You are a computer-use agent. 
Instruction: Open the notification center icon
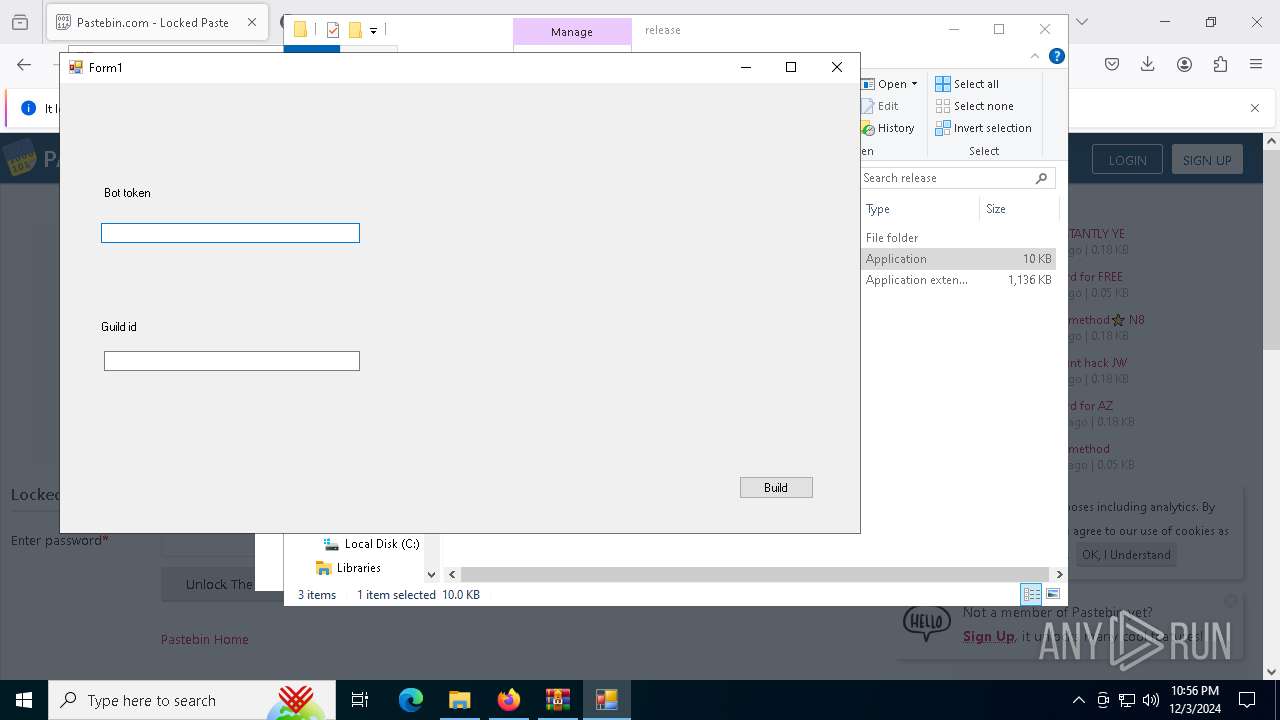tap(1247, 700)
